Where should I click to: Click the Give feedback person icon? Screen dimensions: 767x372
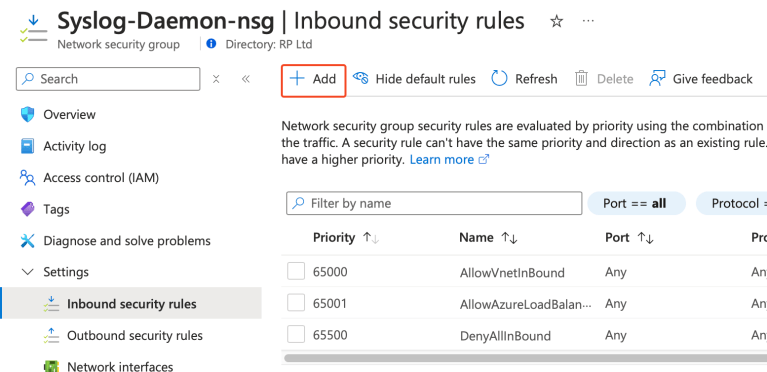tap(657, 78)
